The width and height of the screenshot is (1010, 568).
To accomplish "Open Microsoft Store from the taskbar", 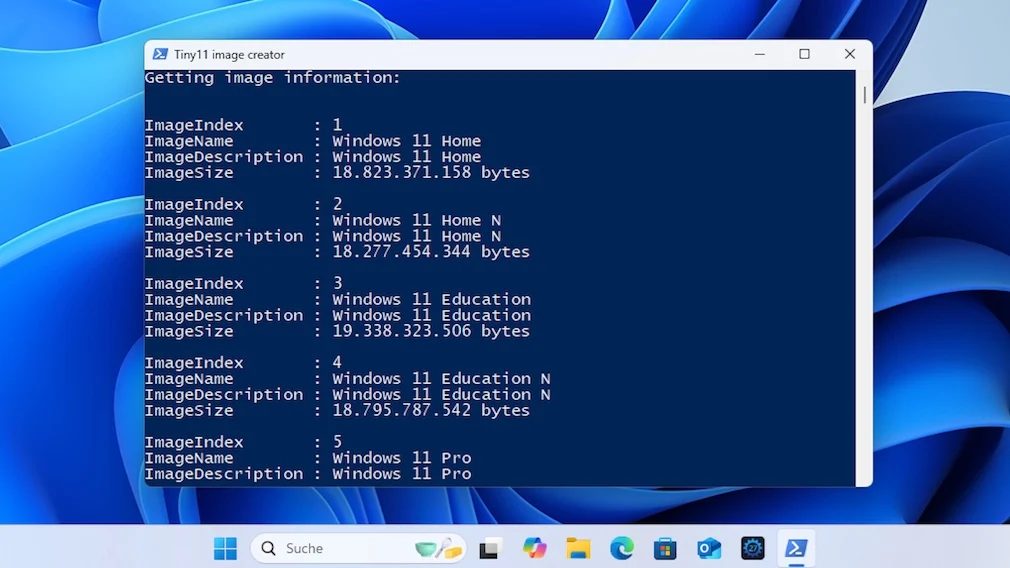I will 665,549.
